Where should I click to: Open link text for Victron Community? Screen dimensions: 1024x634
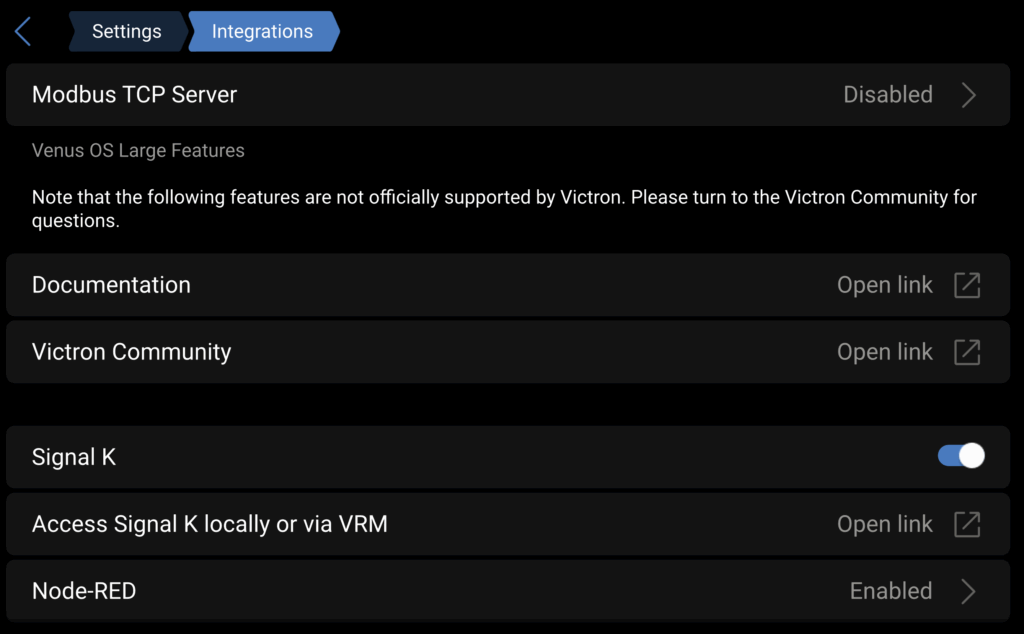tap(884, 352)
